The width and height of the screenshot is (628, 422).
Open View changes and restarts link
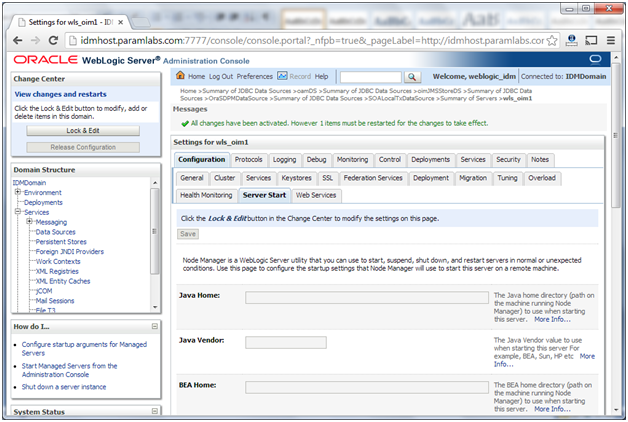[60, 94]
